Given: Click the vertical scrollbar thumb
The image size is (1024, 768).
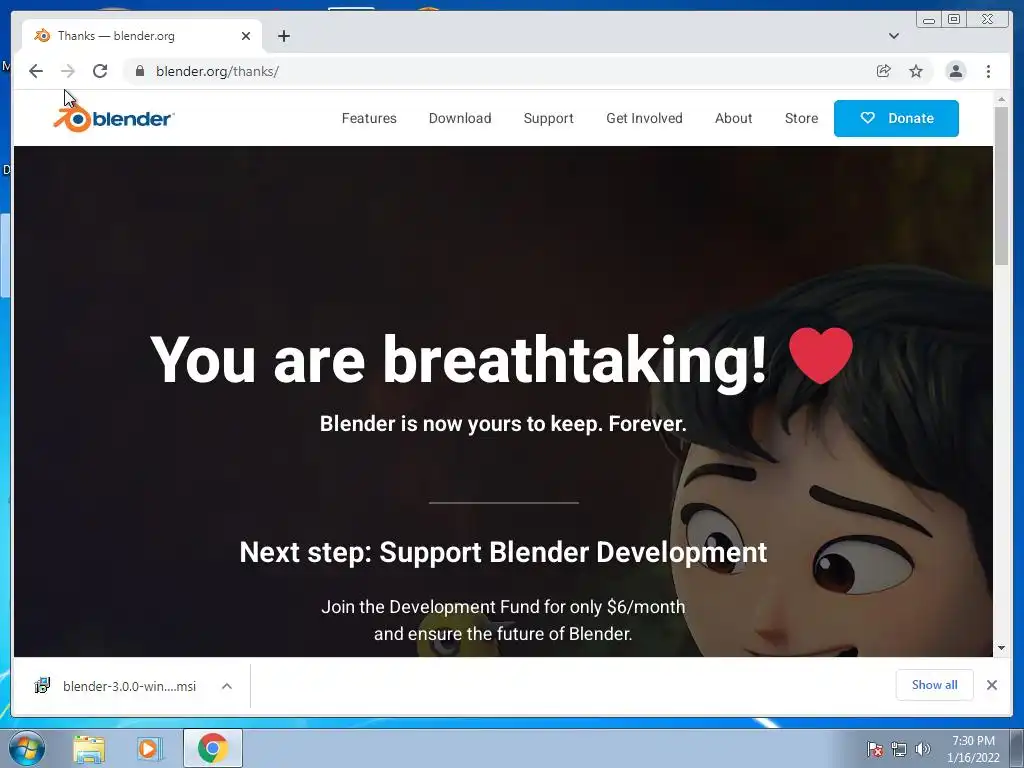Looking at the screenshot, I should tap(1001, 185).
